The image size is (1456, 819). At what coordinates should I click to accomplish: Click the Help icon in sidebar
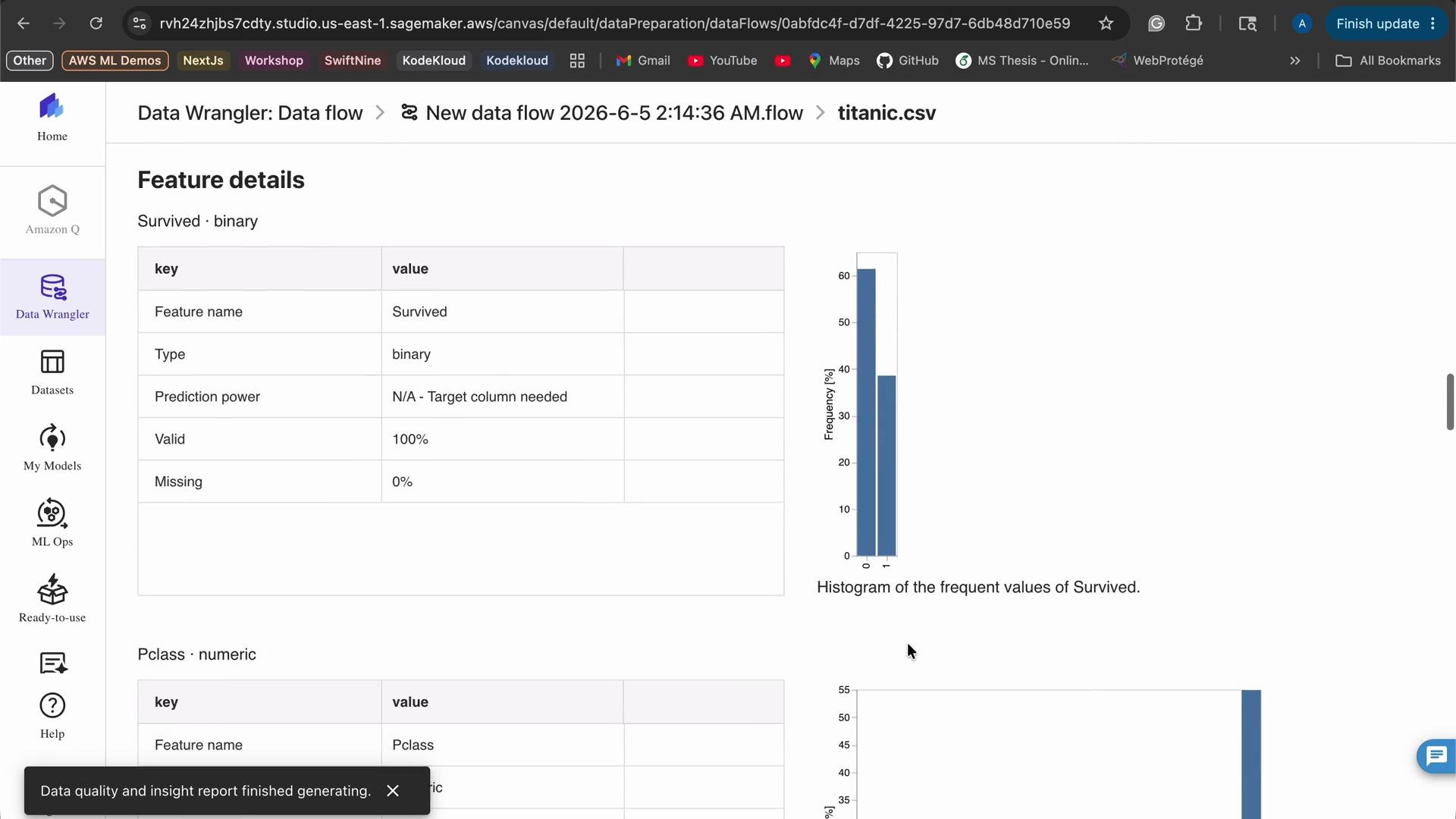[52, 716]
